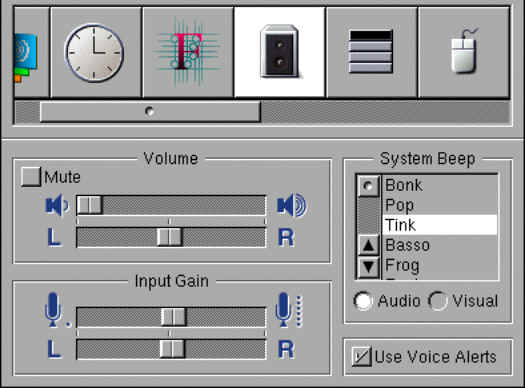This screenshot has width=525, height=388.
Task: Click the System Beep list down arrow
Action: coord(369,267)
